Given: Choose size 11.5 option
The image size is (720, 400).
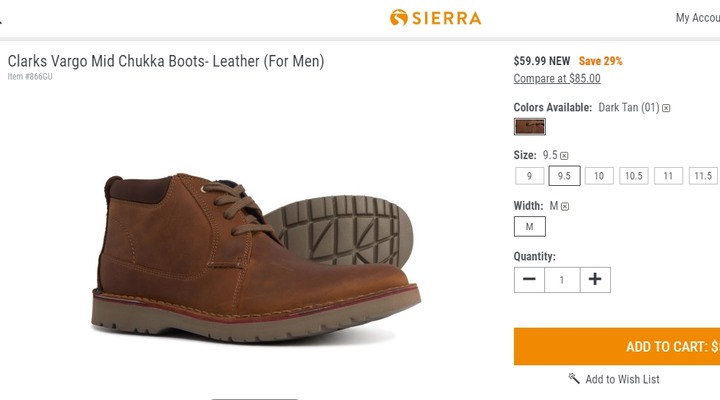Looking at the screenshot, I should point(703,176).
